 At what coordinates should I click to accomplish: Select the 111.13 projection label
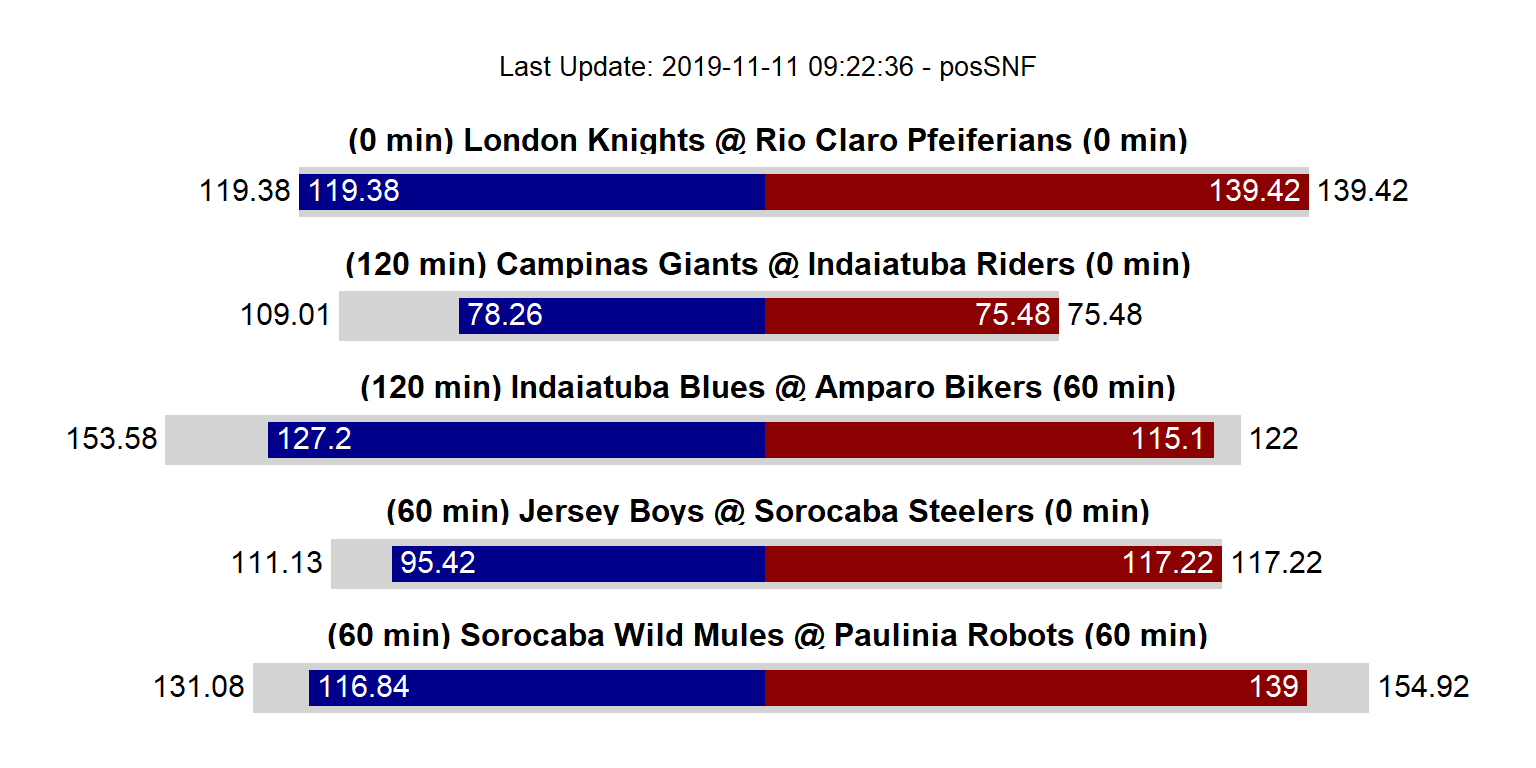tap(277, 563)
